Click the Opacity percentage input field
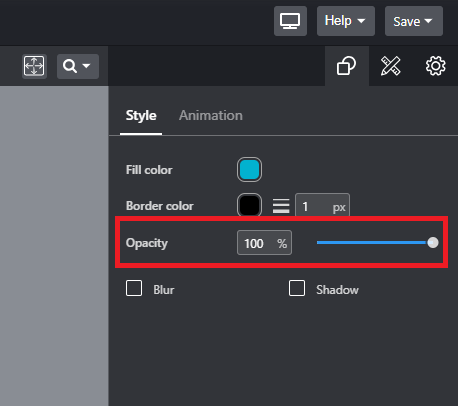This screenshot has width=458, height=406. point(264,243)
